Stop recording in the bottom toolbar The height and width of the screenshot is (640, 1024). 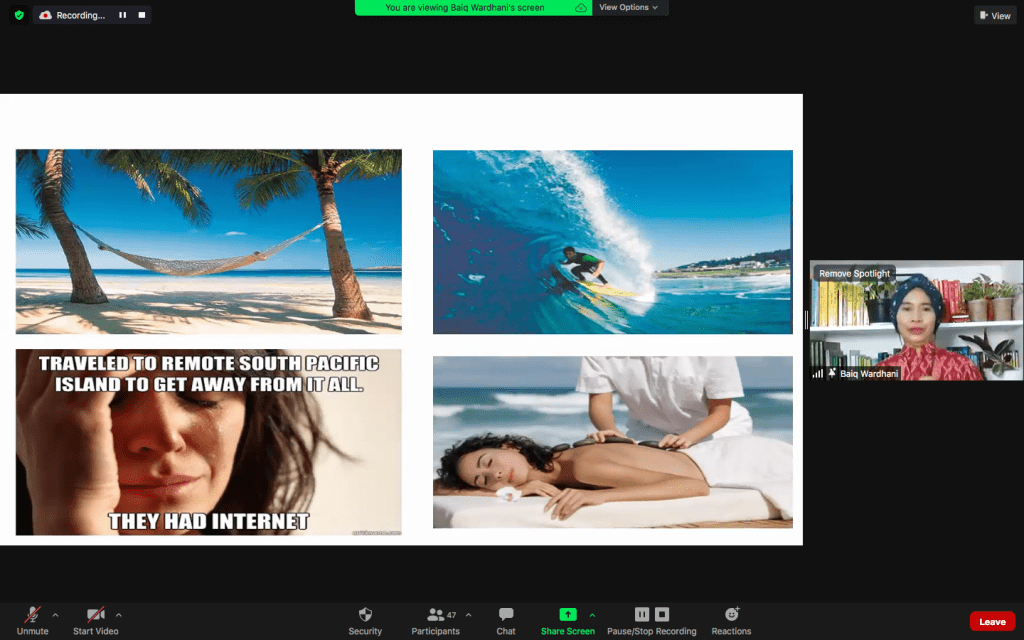662,614
